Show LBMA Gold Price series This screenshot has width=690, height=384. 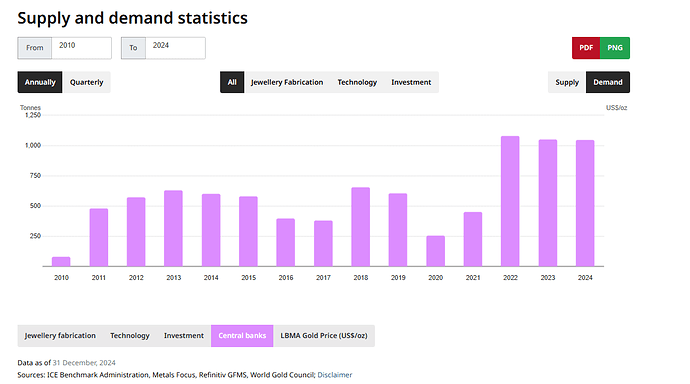point(324,336)
